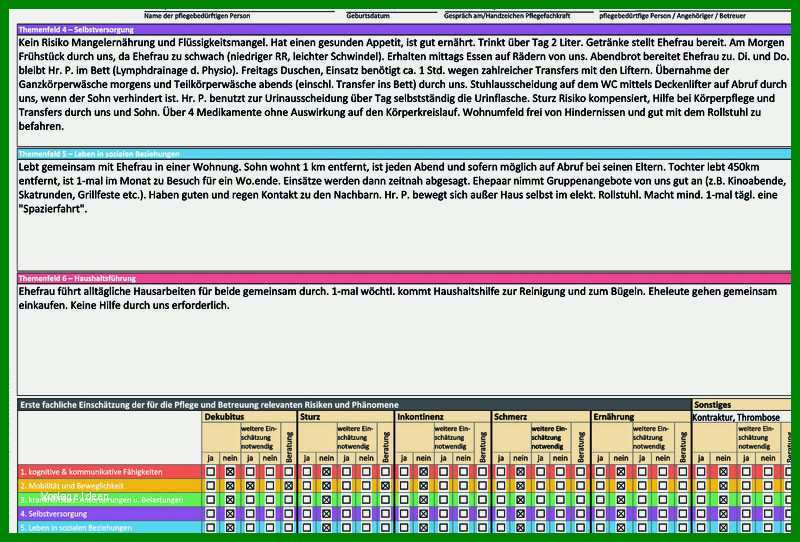The height and width of the screenshot is (542, 800).
Task: Toggle Dekubitus Beratung box in Mobilität row
Action: [289, 486]
